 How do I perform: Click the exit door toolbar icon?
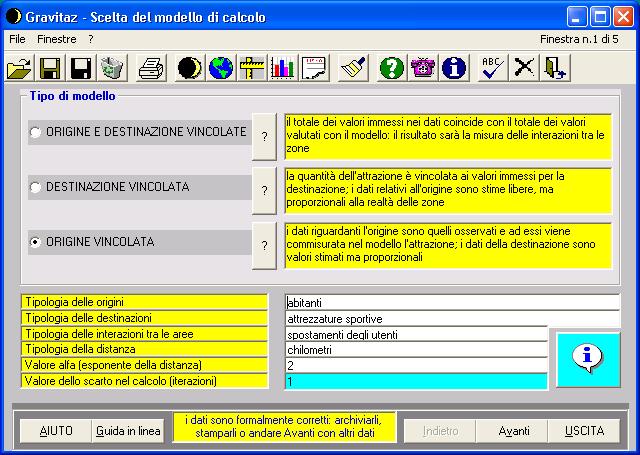point(556,67)
